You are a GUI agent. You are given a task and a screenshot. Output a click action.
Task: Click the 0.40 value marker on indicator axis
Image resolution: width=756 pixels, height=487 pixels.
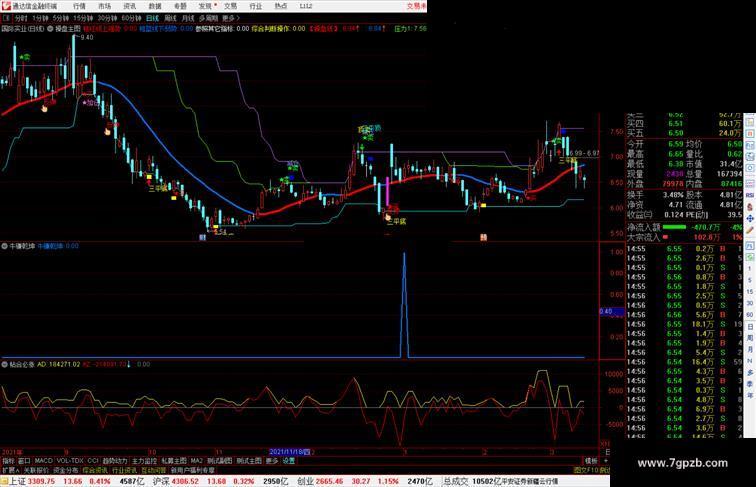611,312
